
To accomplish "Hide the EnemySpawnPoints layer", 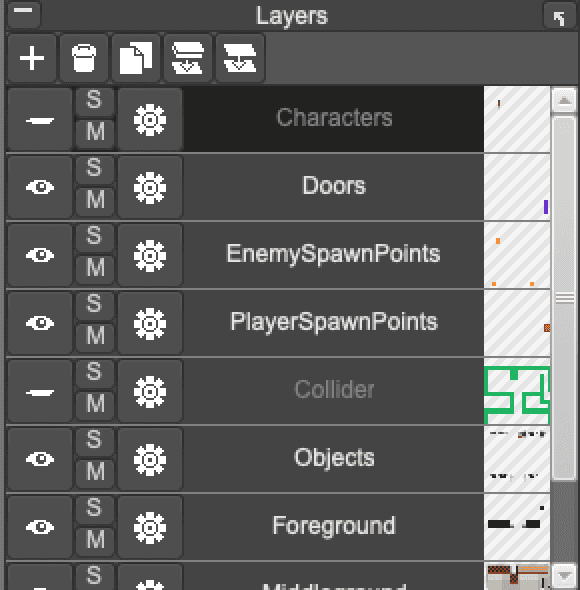I will (x=40, y=255).
